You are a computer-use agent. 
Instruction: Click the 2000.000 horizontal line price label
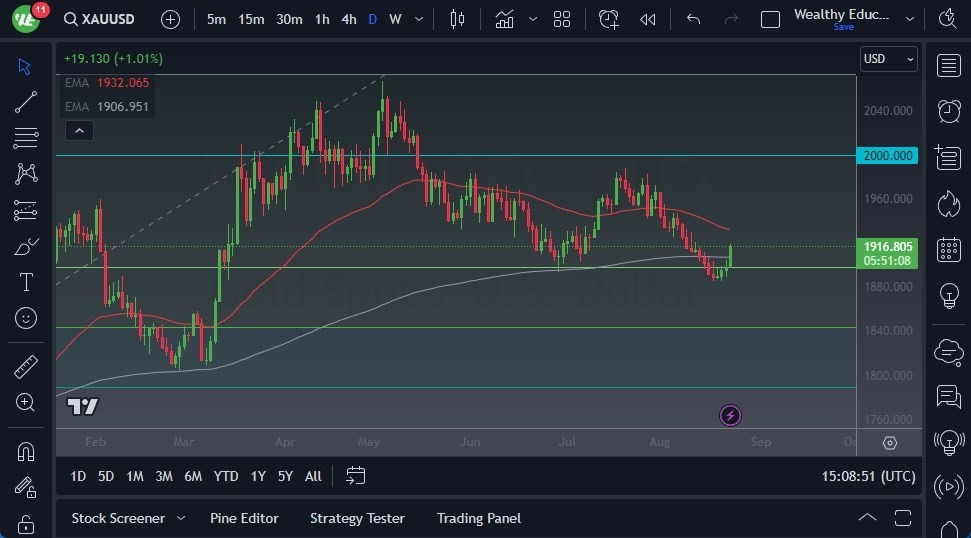(888, 155)
